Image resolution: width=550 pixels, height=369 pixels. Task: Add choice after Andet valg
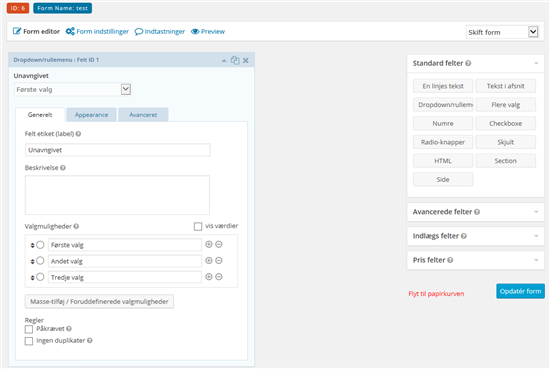209,260
